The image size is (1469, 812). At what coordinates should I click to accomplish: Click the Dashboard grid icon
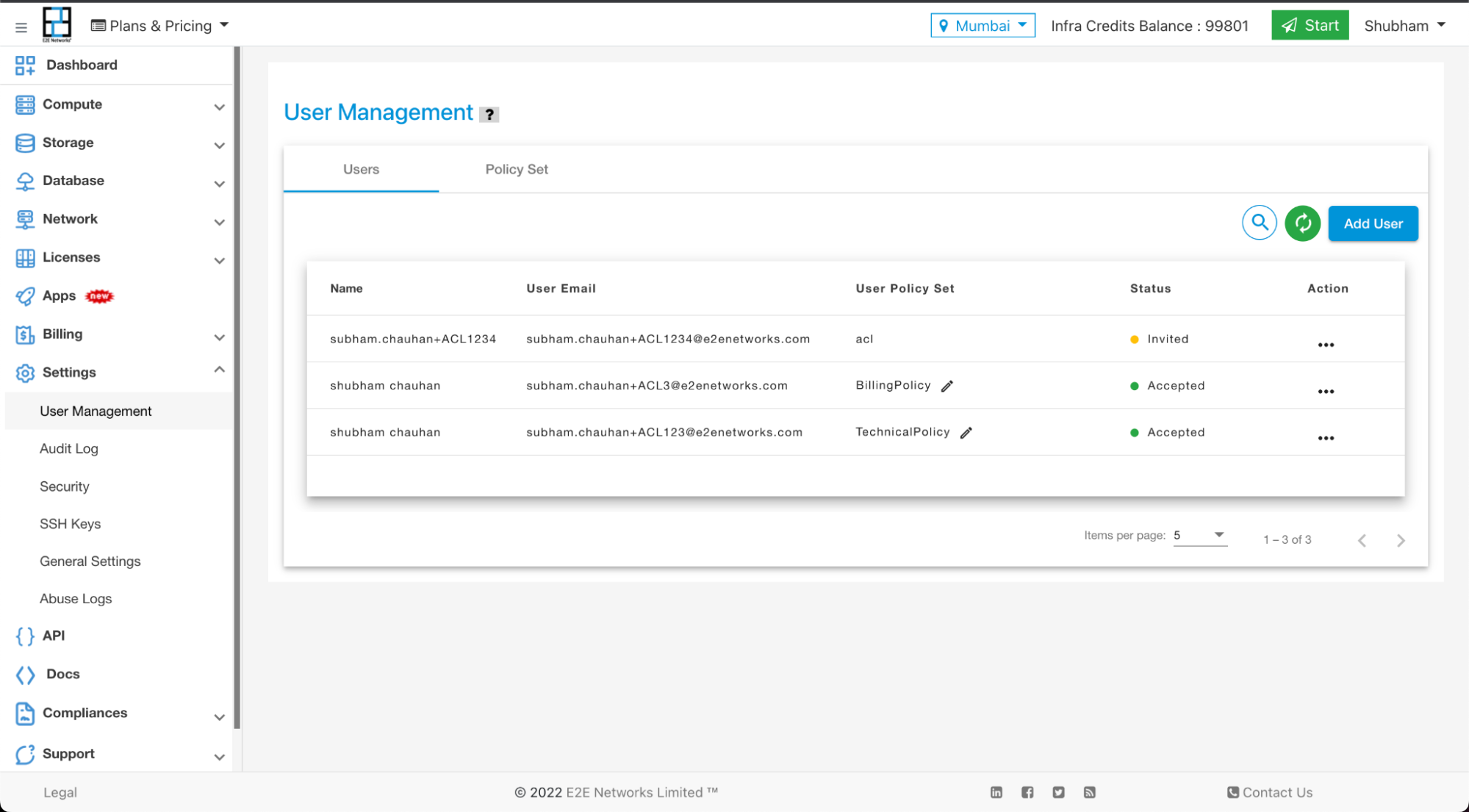(25, 65)
